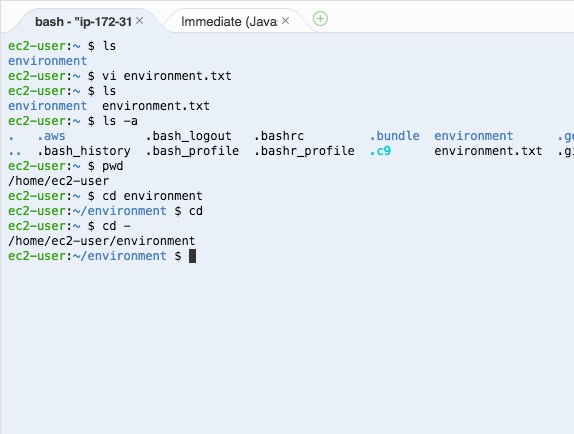The width and height of the screenshot is (574, 434).
Task: Click 'environment.txt' in ls -a output
Action: click(488, 151)
